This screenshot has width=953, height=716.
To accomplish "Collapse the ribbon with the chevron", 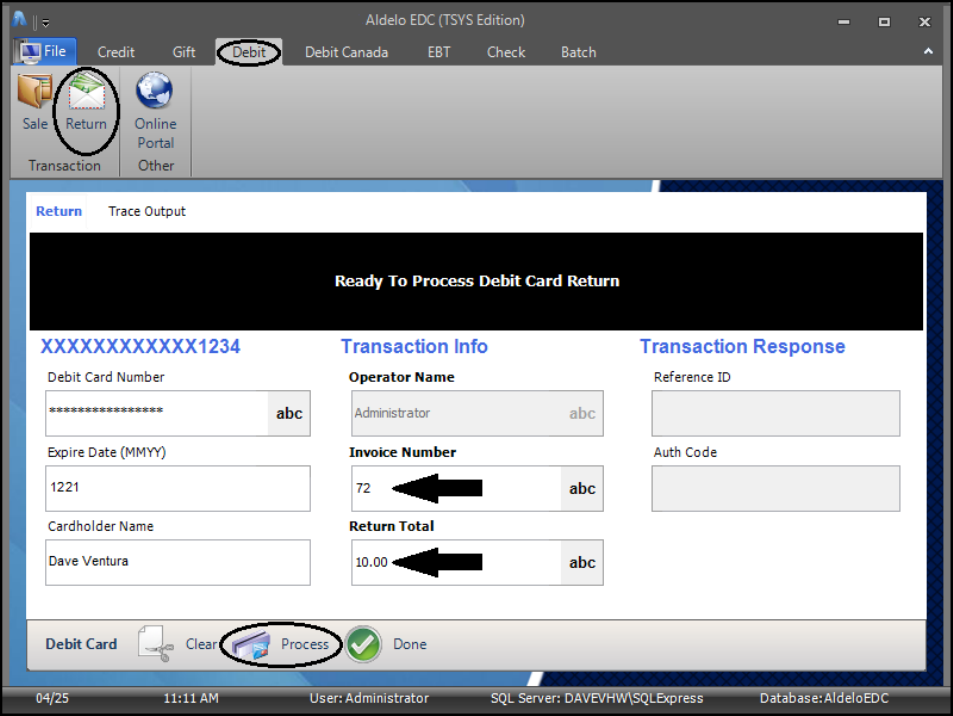I will point(928,52).
